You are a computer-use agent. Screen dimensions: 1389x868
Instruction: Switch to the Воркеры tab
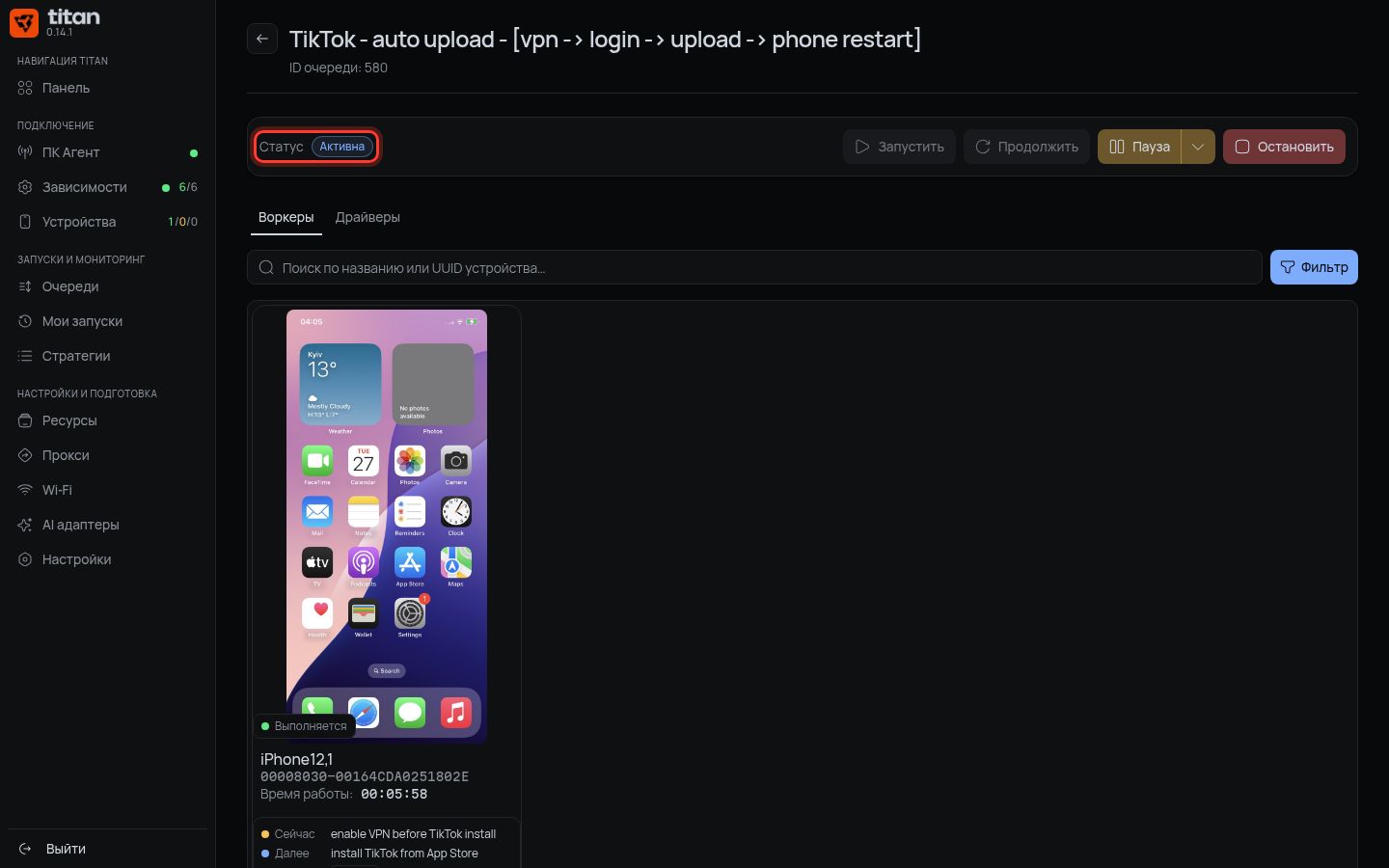pos(286,217)
